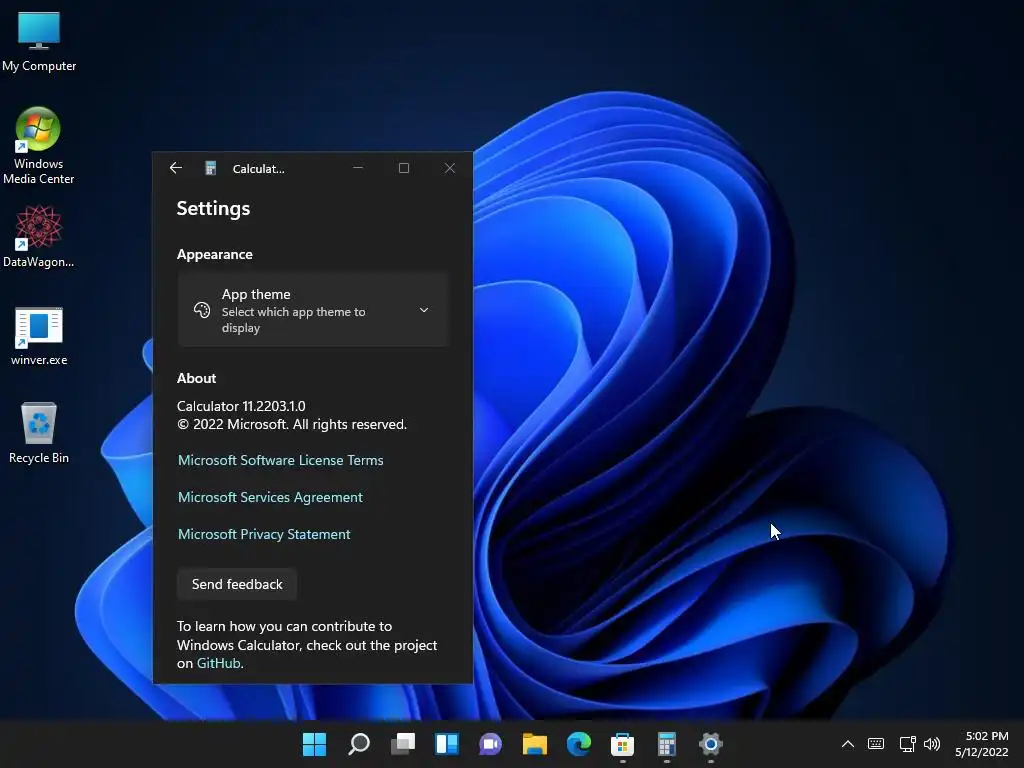Screen dimensions: 1024x768
Task: Click the App theme palette icon
Action: [x=202, y=310]
